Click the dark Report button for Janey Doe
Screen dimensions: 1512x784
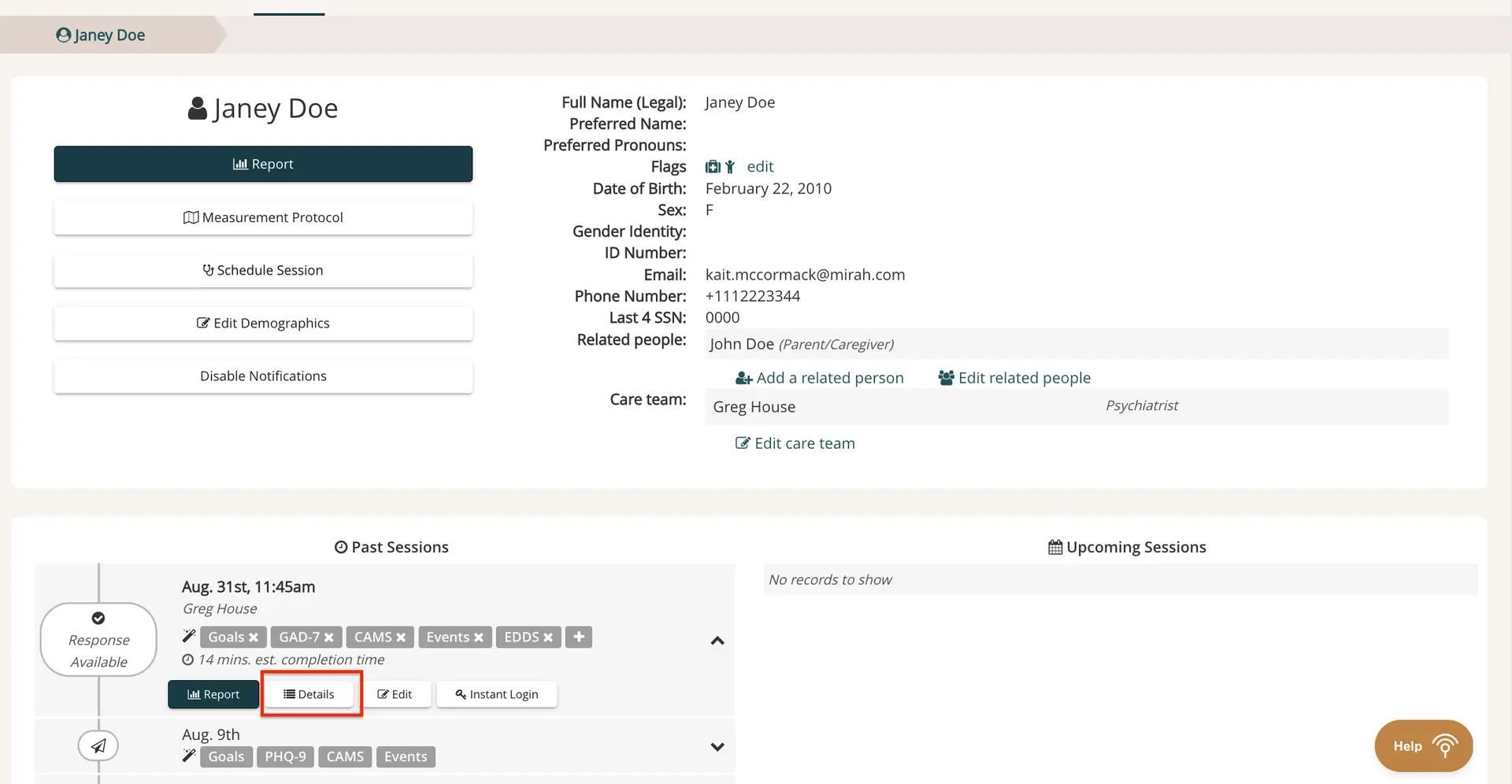click(x=263, y=164)
